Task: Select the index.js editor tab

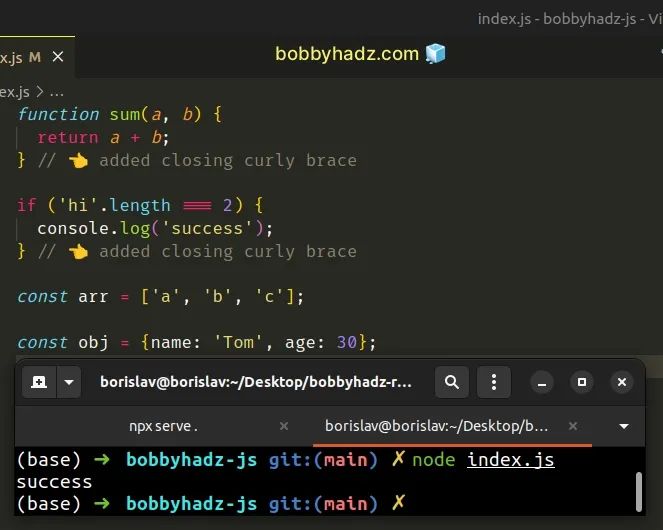Action: click(x=37, y=57)
